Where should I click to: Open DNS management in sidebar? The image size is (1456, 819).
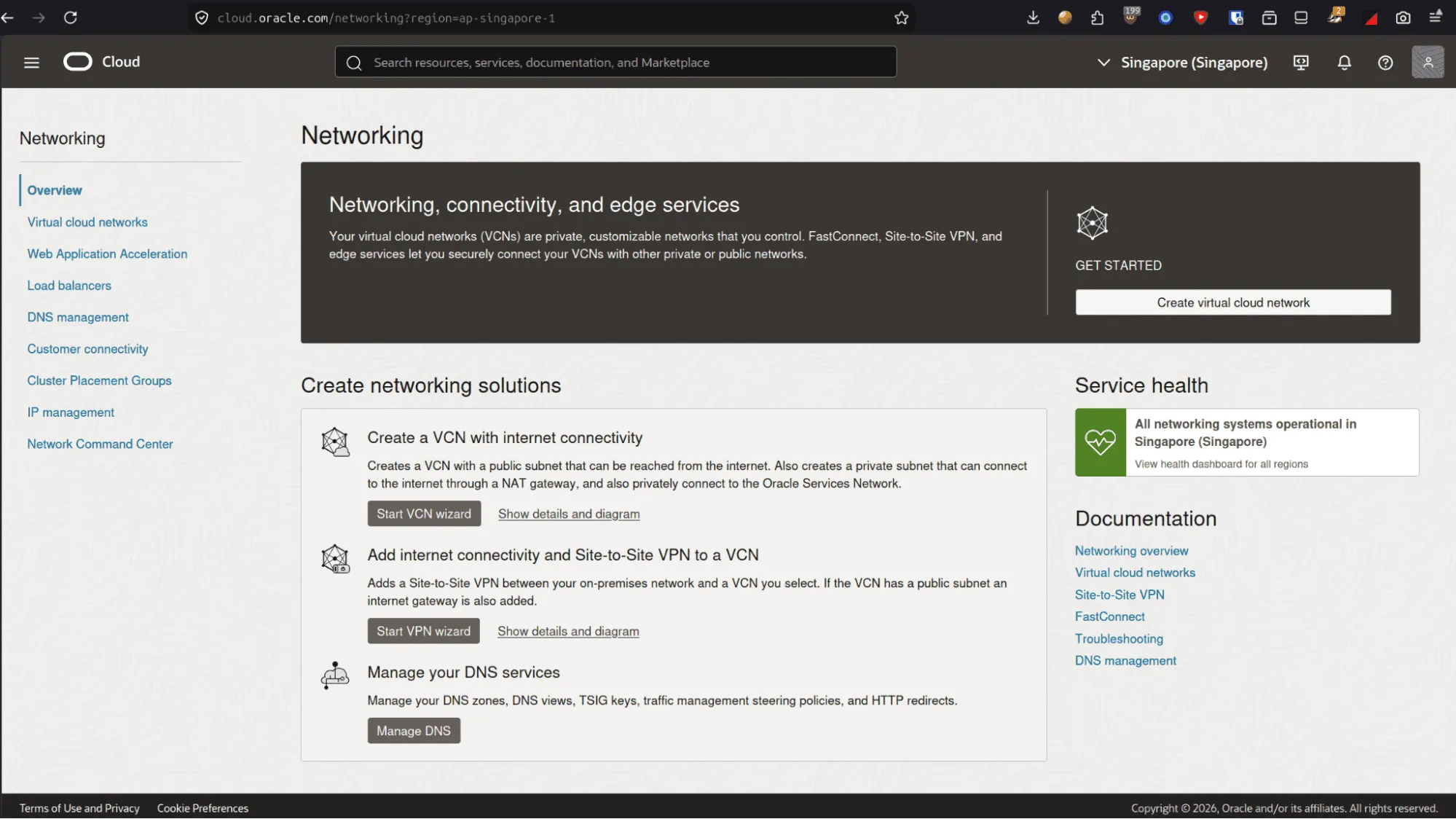(78, 317)
